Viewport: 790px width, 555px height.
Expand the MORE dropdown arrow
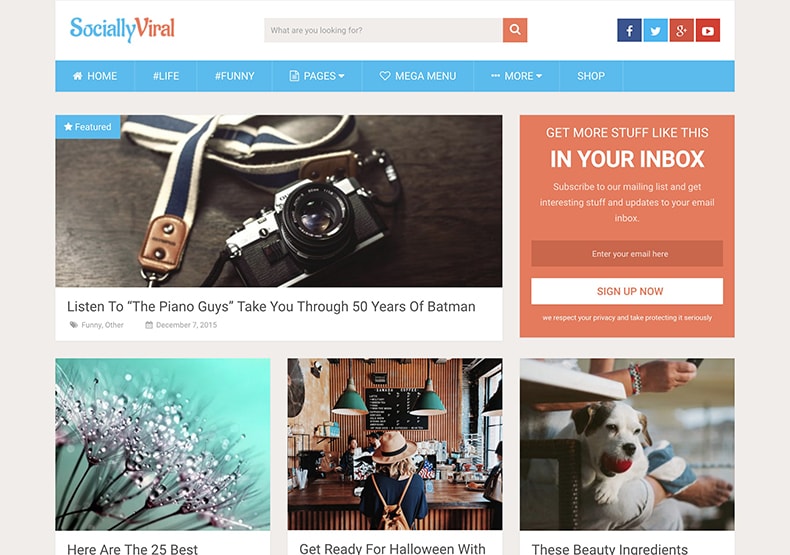pos(539,76)
